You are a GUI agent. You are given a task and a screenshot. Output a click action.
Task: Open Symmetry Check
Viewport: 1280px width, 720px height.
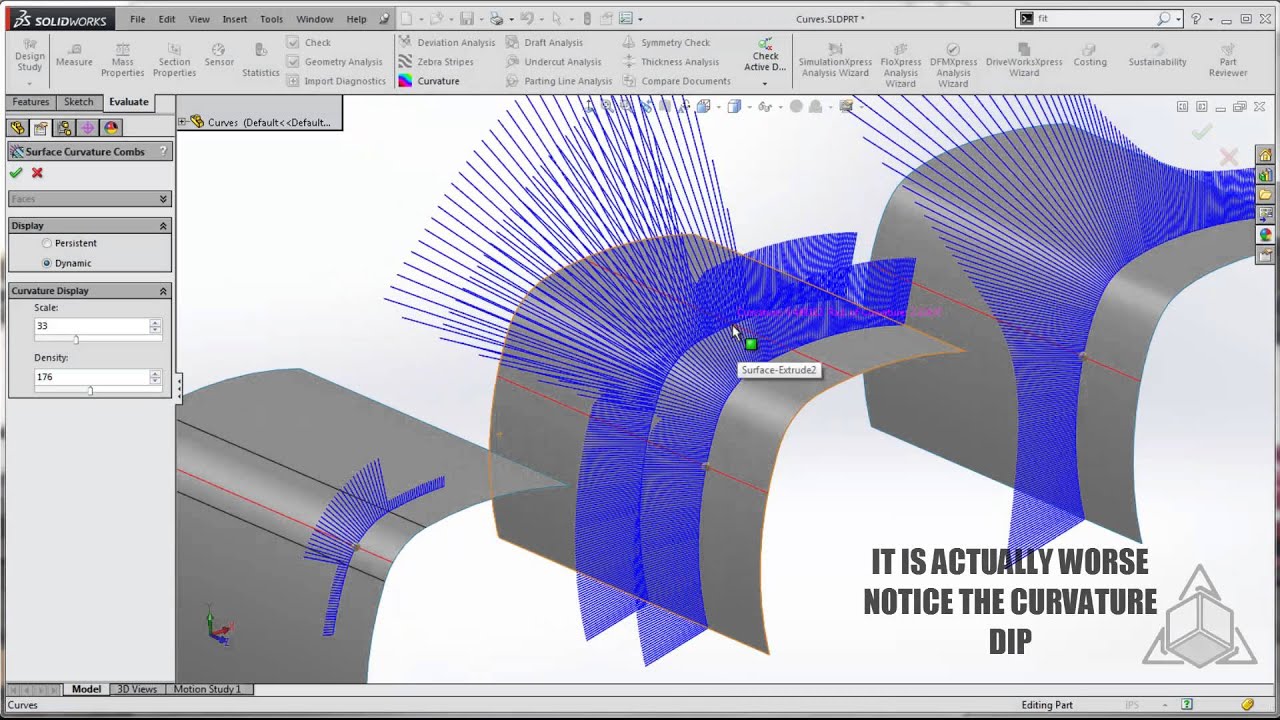click(x=666, y=42)
